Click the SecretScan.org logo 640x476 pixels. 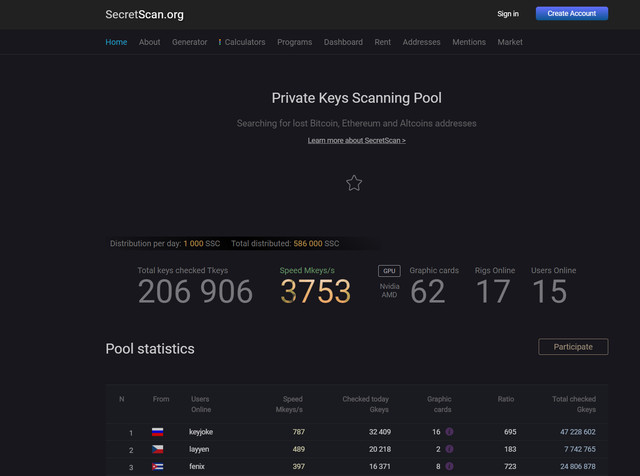[144, 15]
